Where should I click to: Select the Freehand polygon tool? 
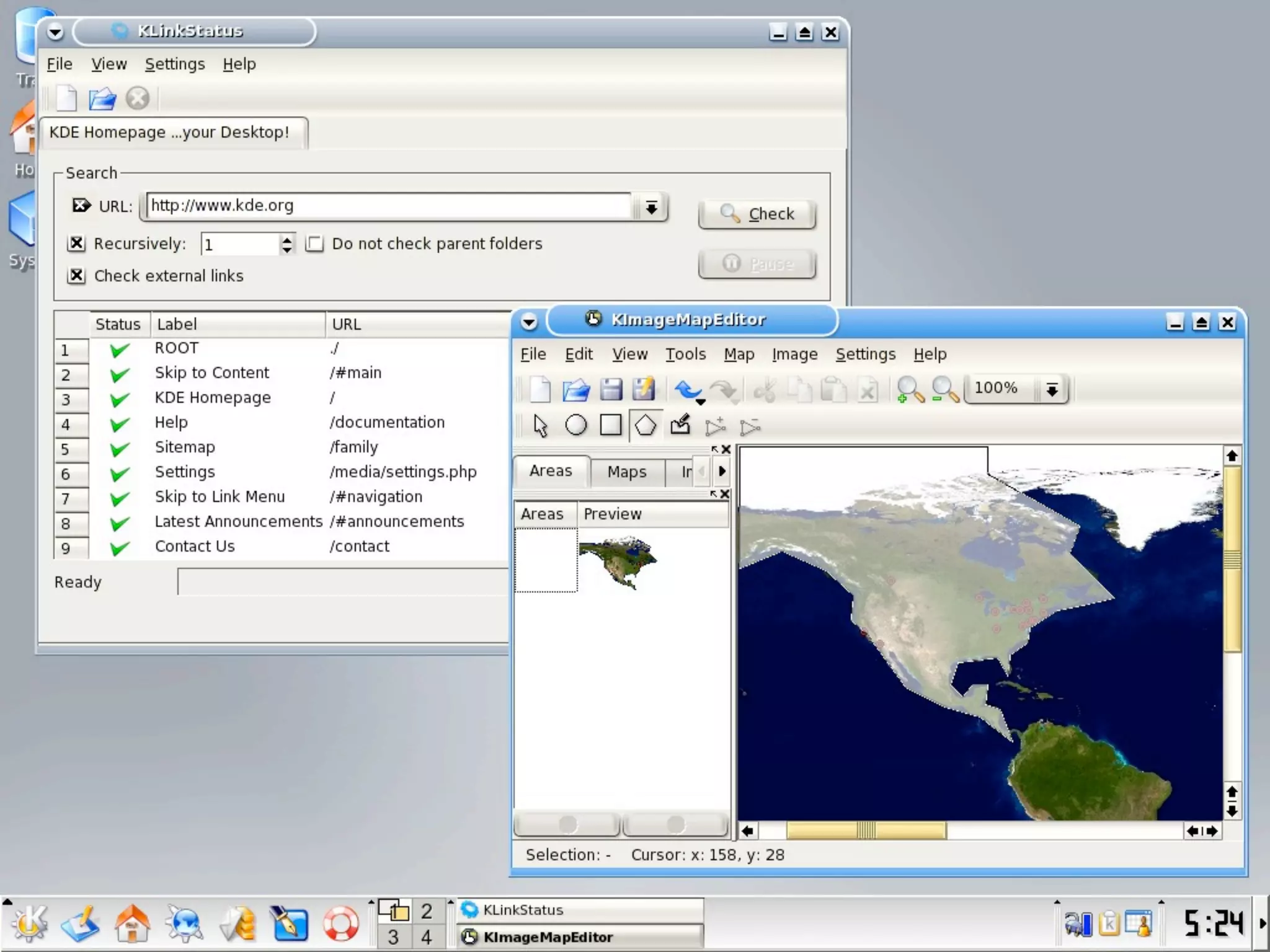click(680, 425)
